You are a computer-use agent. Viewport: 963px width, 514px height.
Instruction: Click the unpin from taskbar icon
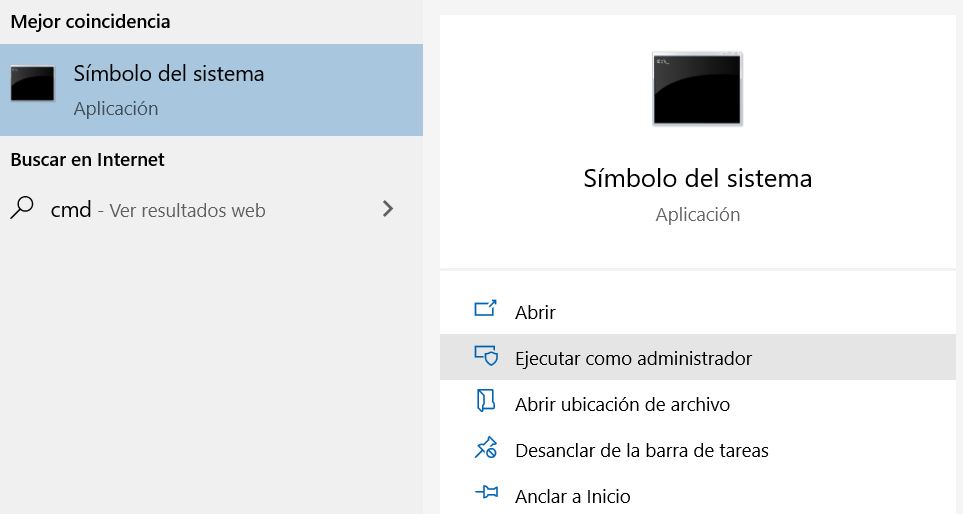click(485, 449)
